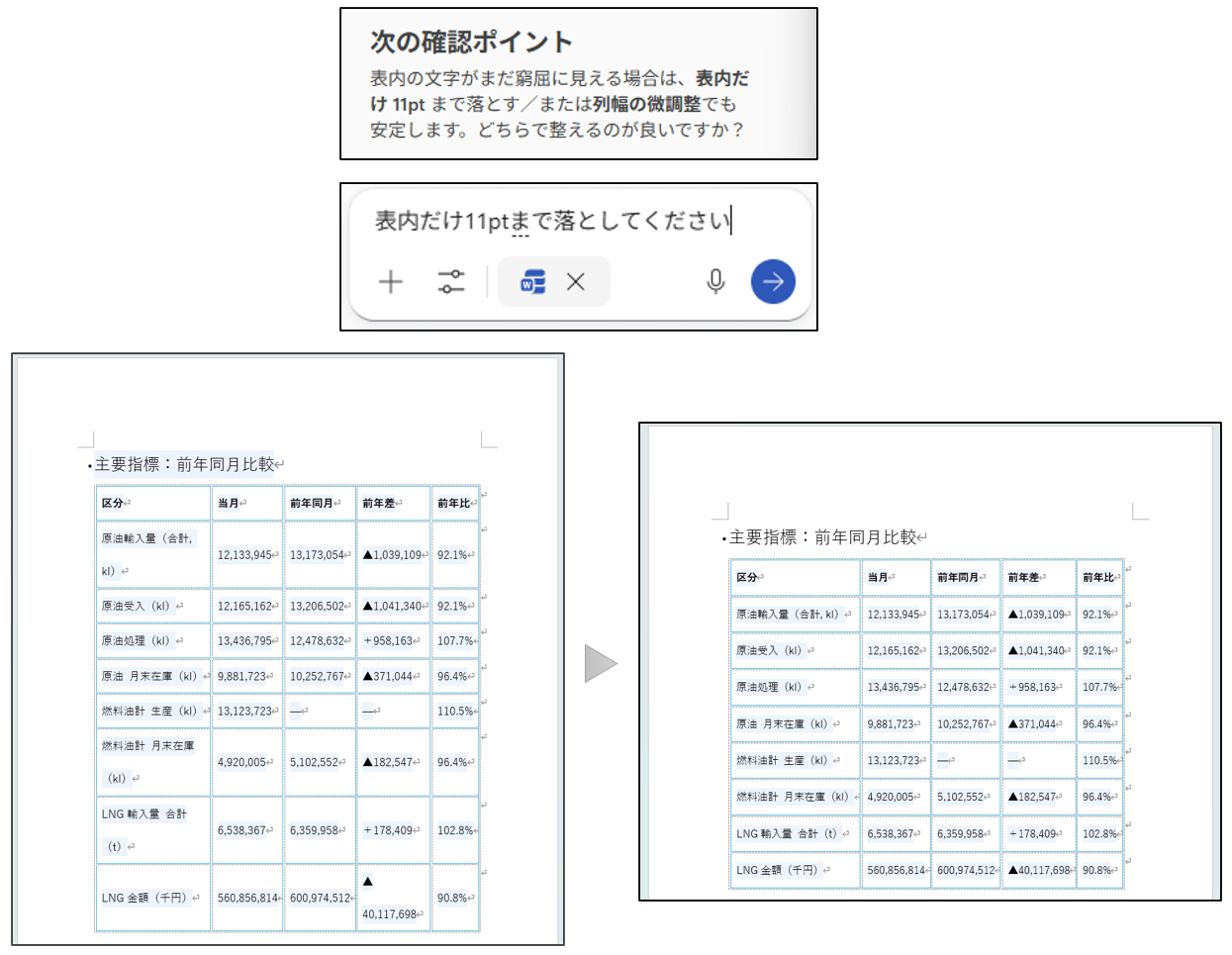The width and height of the screenshot is (1232, 955).
Task: Open the tools sliders icon
Action: pos(451,282)
